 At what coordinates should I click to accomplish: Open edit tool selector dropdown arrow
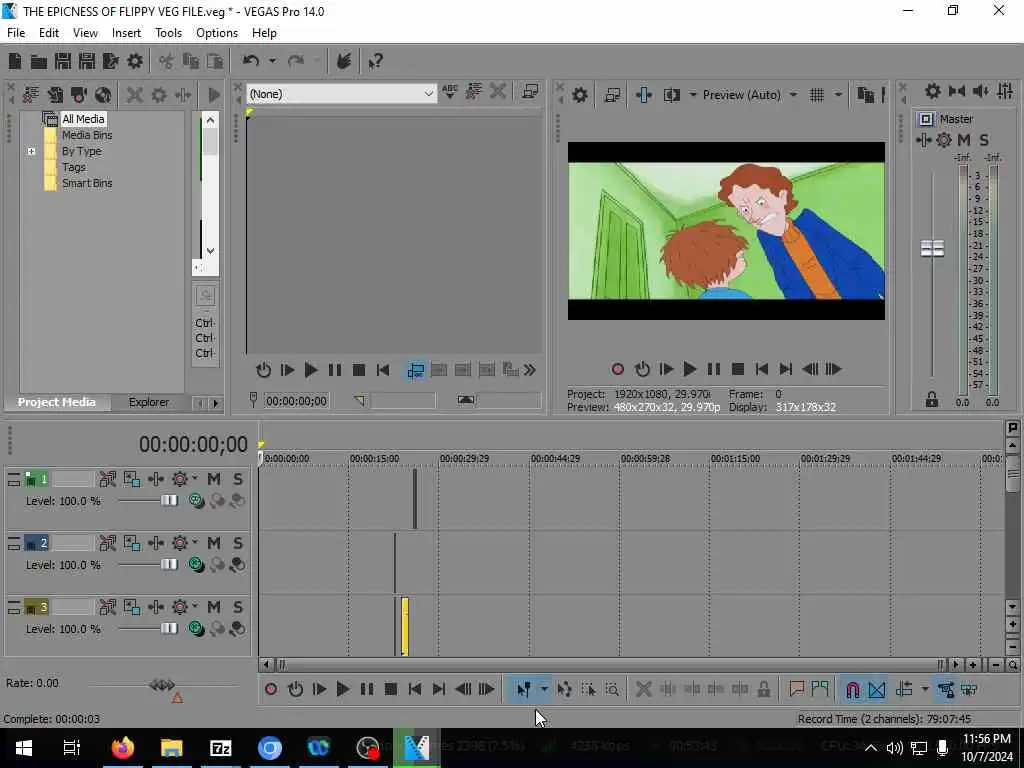(x=543, y=689)
